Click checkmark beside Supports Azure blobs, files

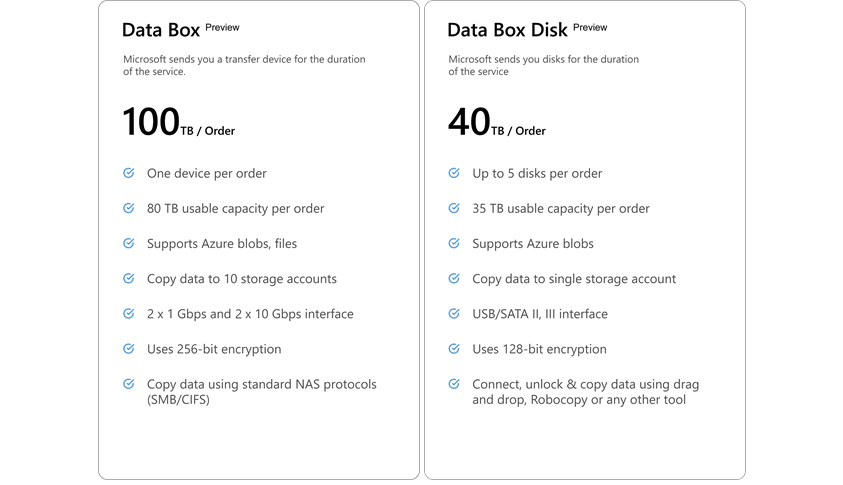128,243
